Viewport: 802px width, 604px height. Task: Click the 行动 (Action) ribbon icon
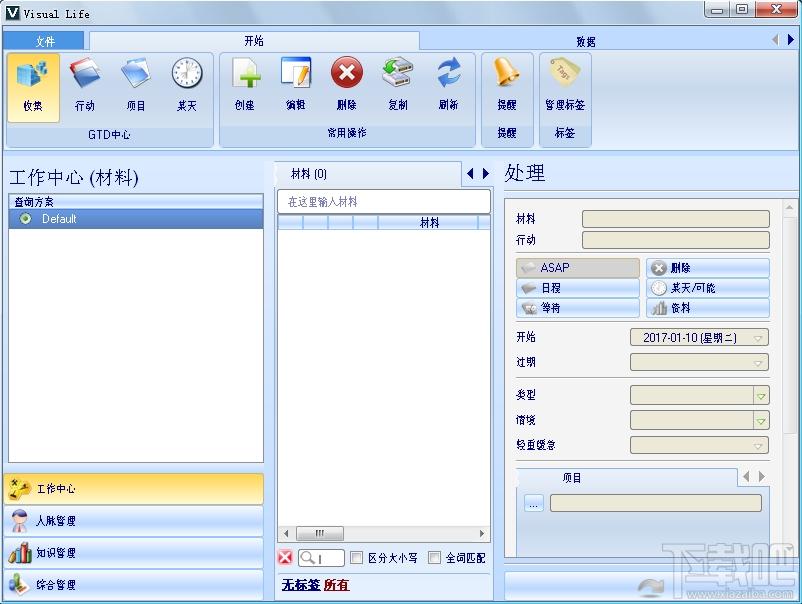(85, 85)
